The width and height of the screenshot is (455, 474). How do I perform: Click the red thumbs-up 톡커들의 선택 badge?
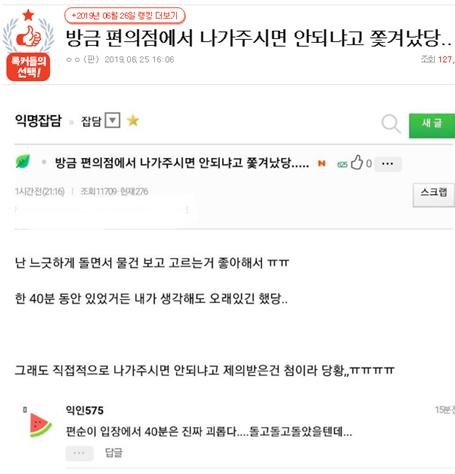tap(28, 45)
